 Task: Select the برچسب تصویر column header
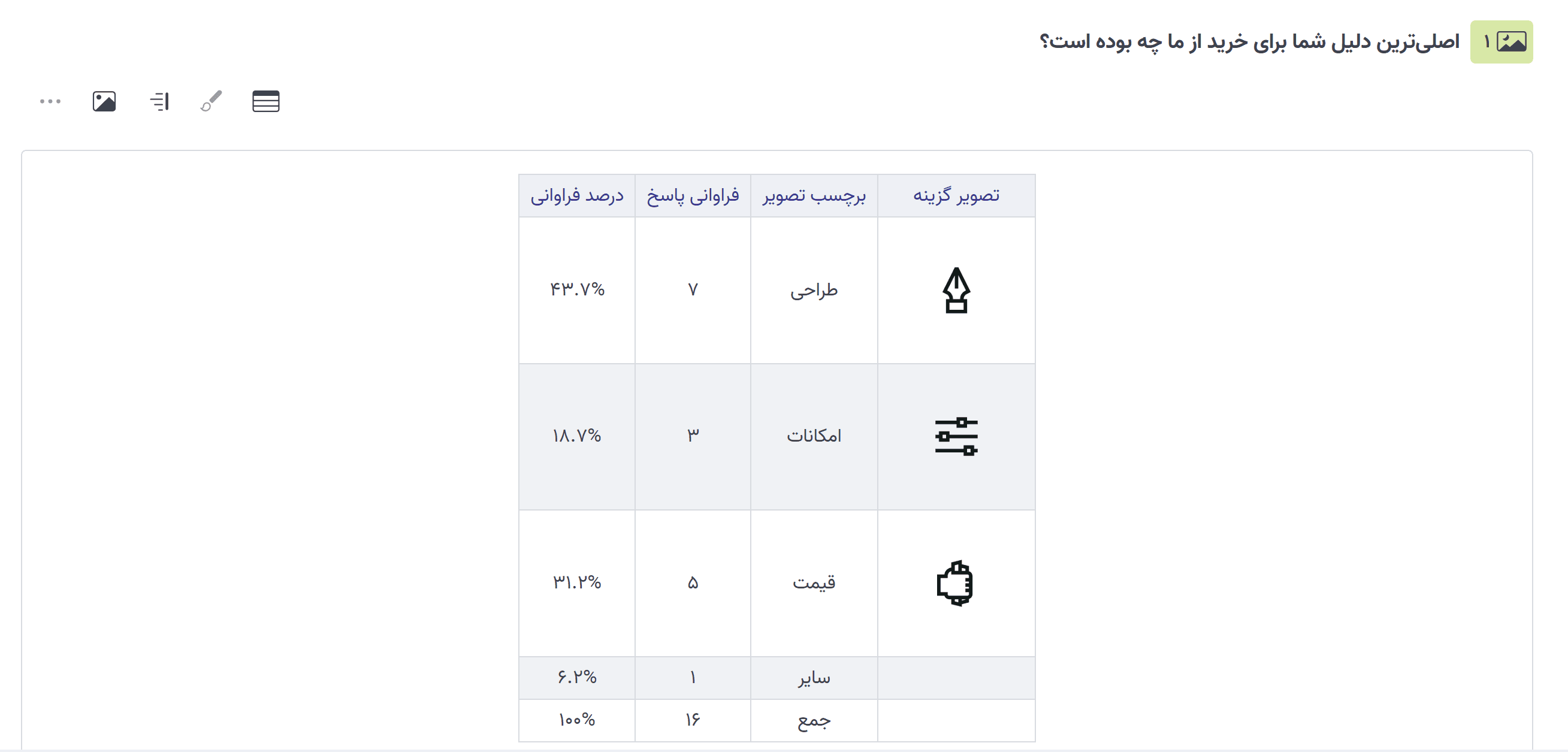814,195
